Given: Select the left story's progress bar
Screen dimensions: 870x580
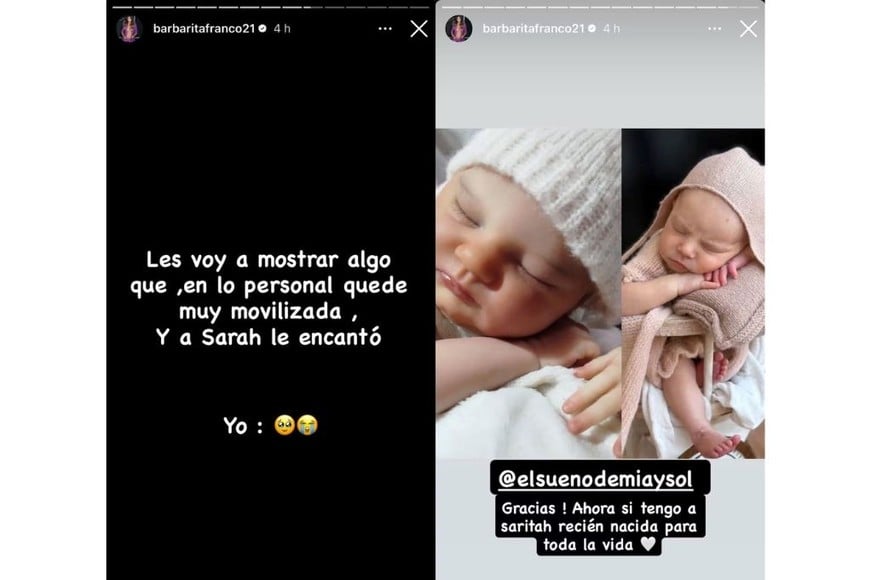Looking at the screenshot, I should (x=271, y=7).
